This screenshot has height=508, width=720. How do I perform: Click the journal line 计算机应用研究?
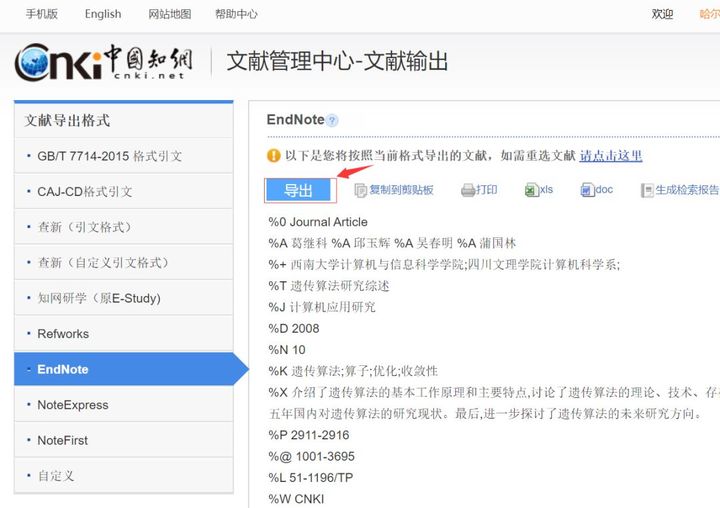pos(322,307)
